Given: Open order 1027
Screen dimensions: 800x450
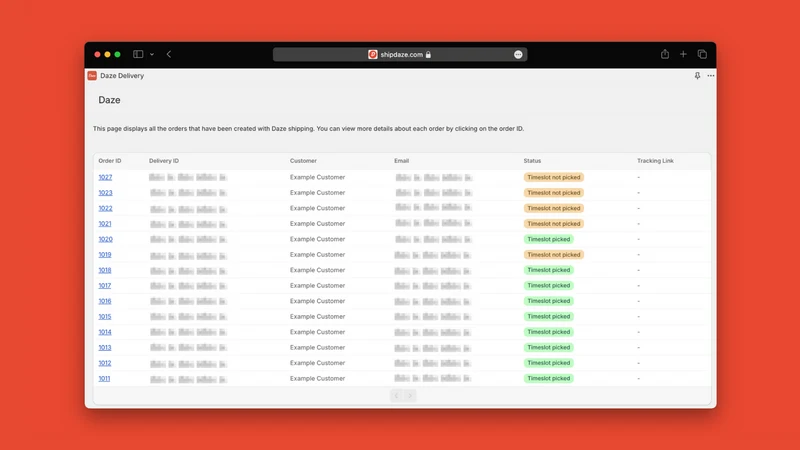Looking at the screenshot, I should 105,177.
